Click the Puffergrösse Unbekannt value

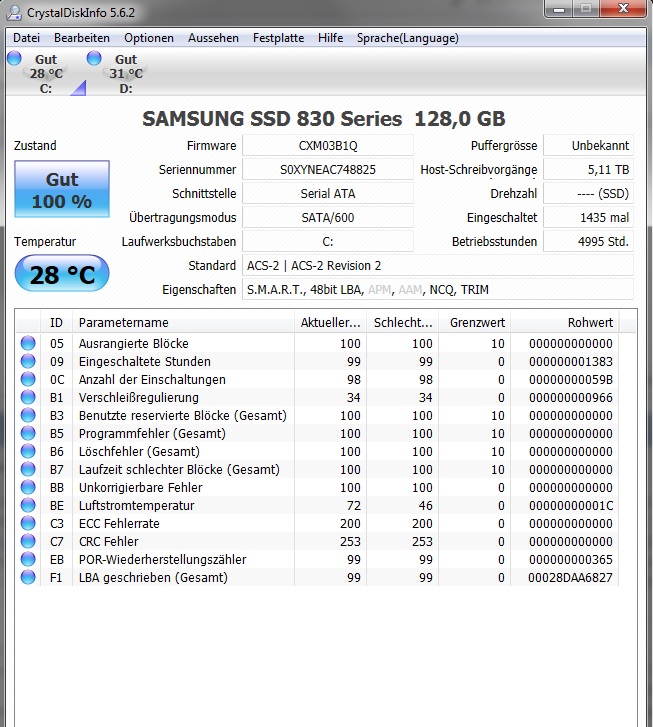pos(589,146)
